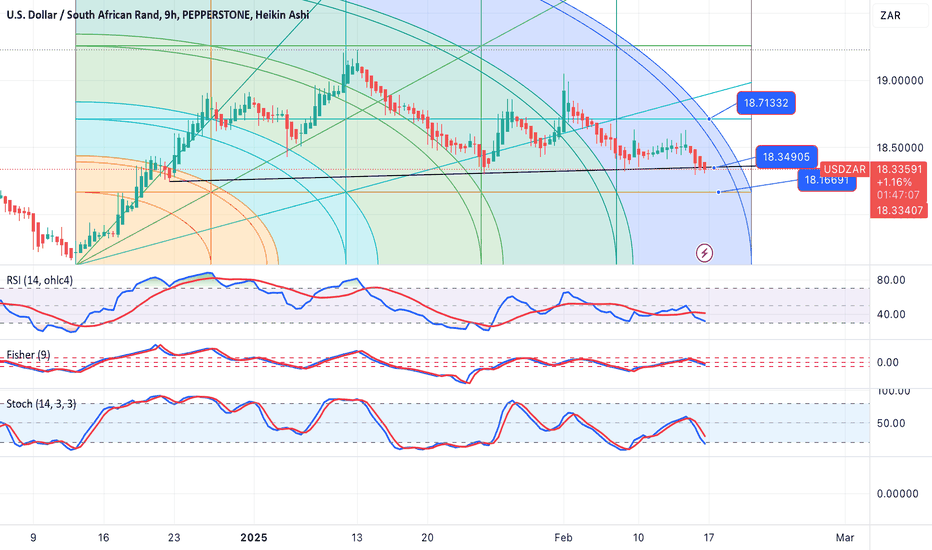The width and height of the screenshot is (932, 550).
Task: Click the 10 date on time axis
Action: [x=638, y=538]
